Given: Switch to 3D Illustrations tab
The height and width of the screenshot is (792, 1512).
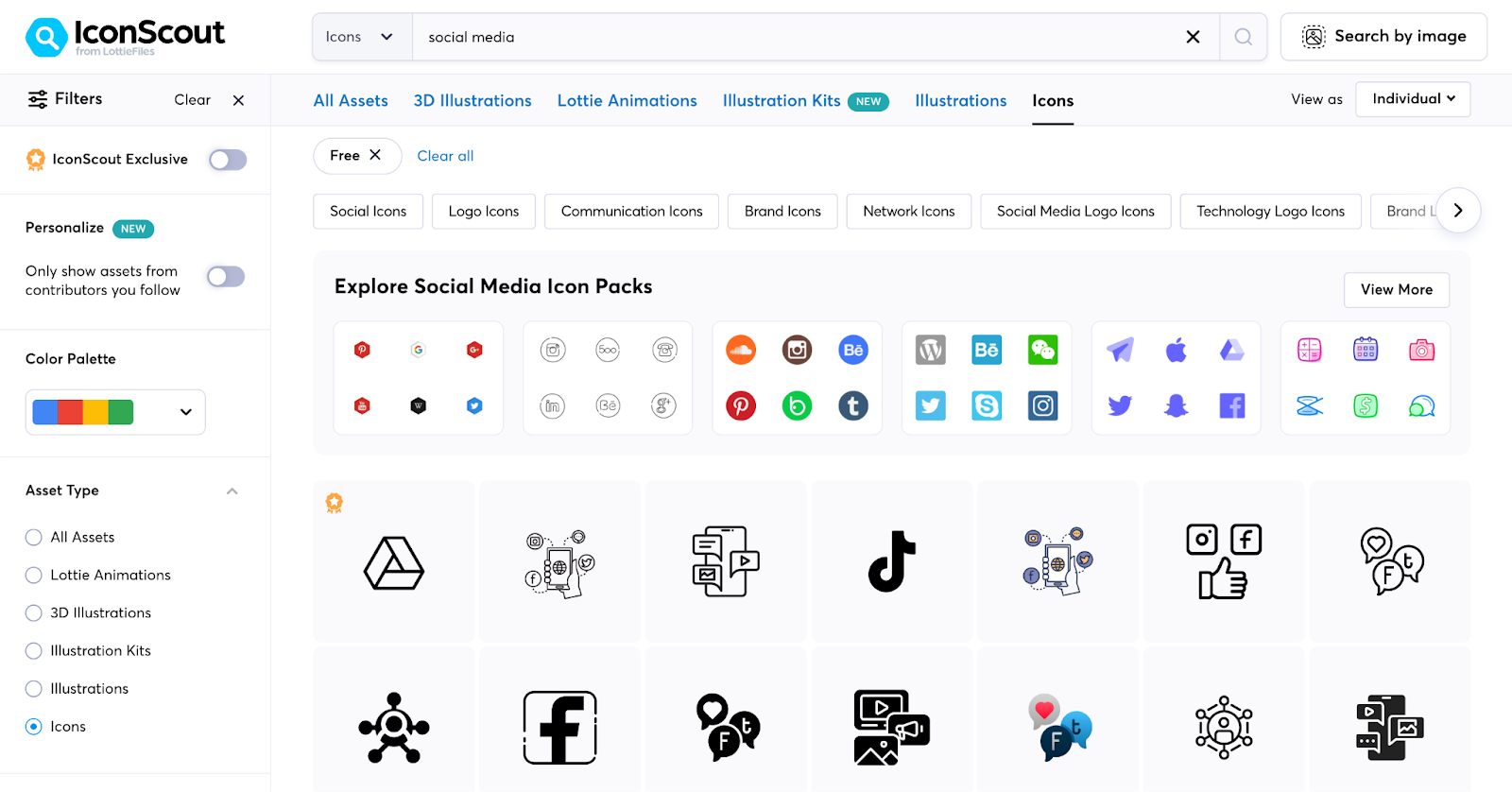Looking at the screenshot, I should coord(472,101).
